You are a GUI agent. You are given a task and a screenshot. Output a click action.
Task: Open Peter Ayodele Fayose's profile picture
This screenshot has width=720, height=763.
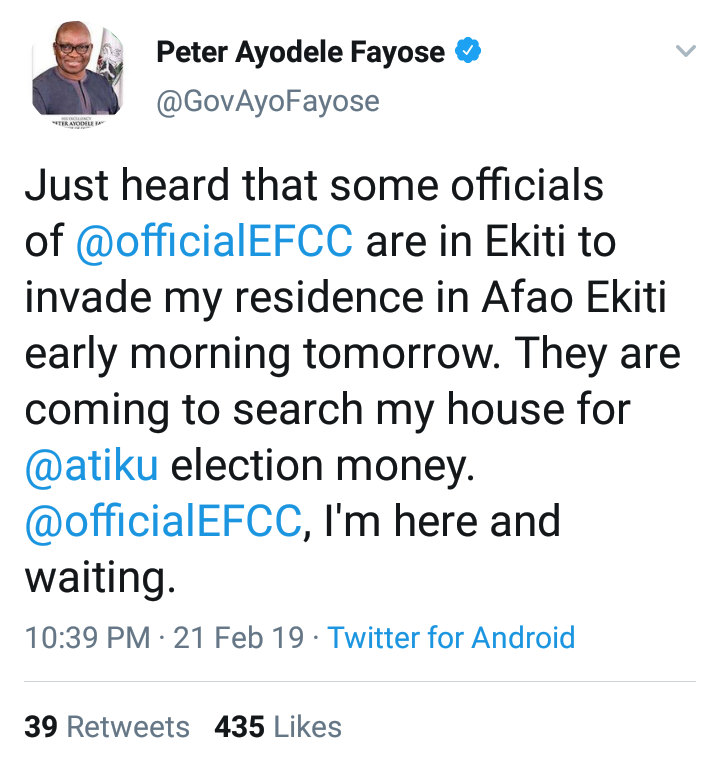click(x=77, y=75)
